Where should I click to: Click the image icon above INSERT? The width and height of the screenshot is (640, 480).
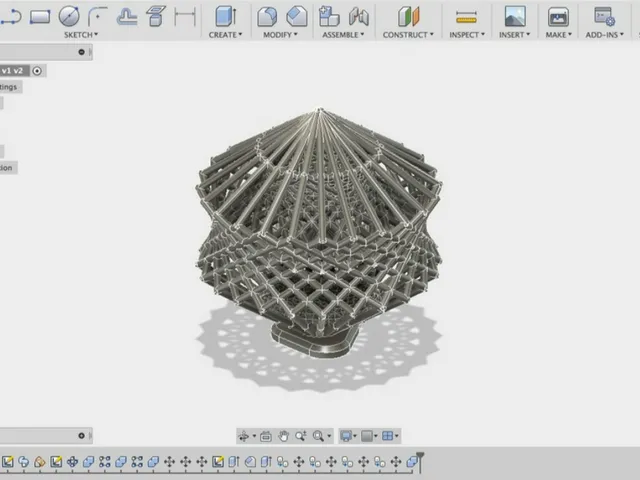click(x=515, y=16)
